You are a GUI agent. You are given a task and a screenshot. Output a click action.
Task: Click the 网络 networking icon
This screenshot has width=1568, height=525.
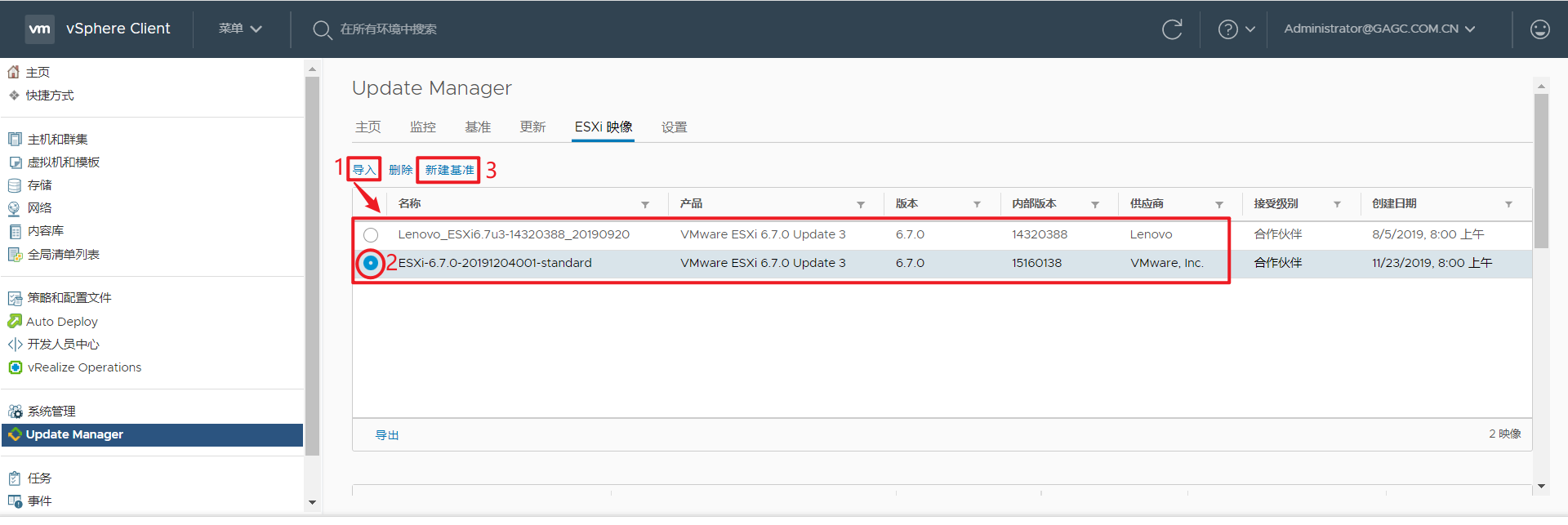15,208
